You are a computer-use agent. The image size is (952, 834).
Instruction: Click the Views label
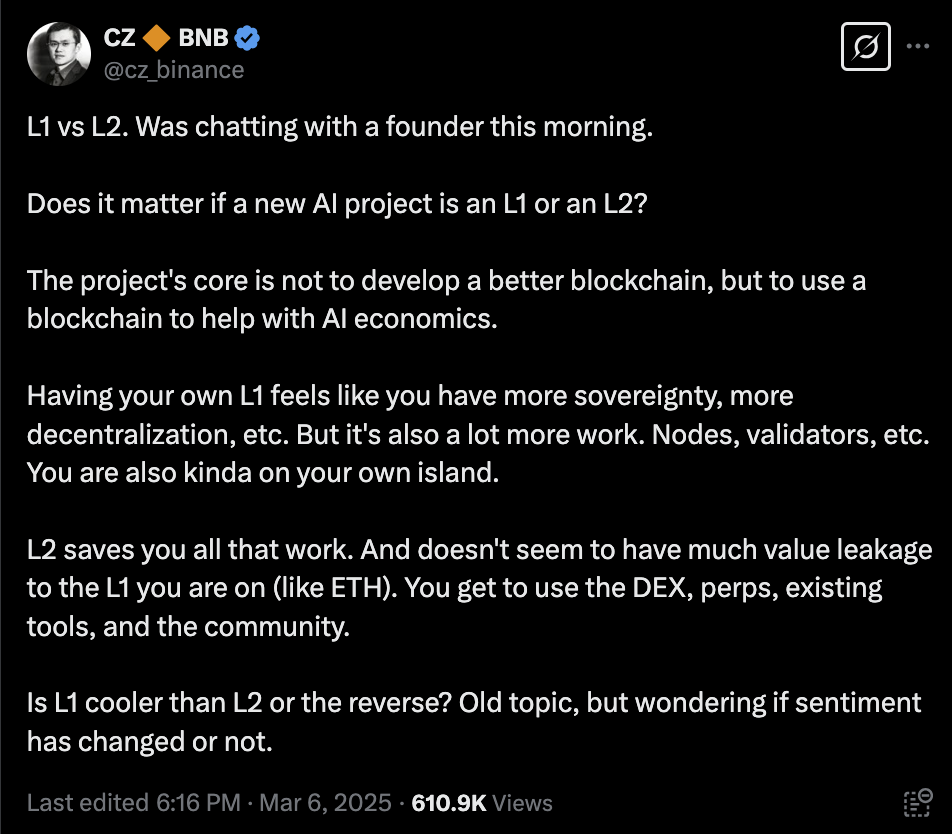coord(522,802)
